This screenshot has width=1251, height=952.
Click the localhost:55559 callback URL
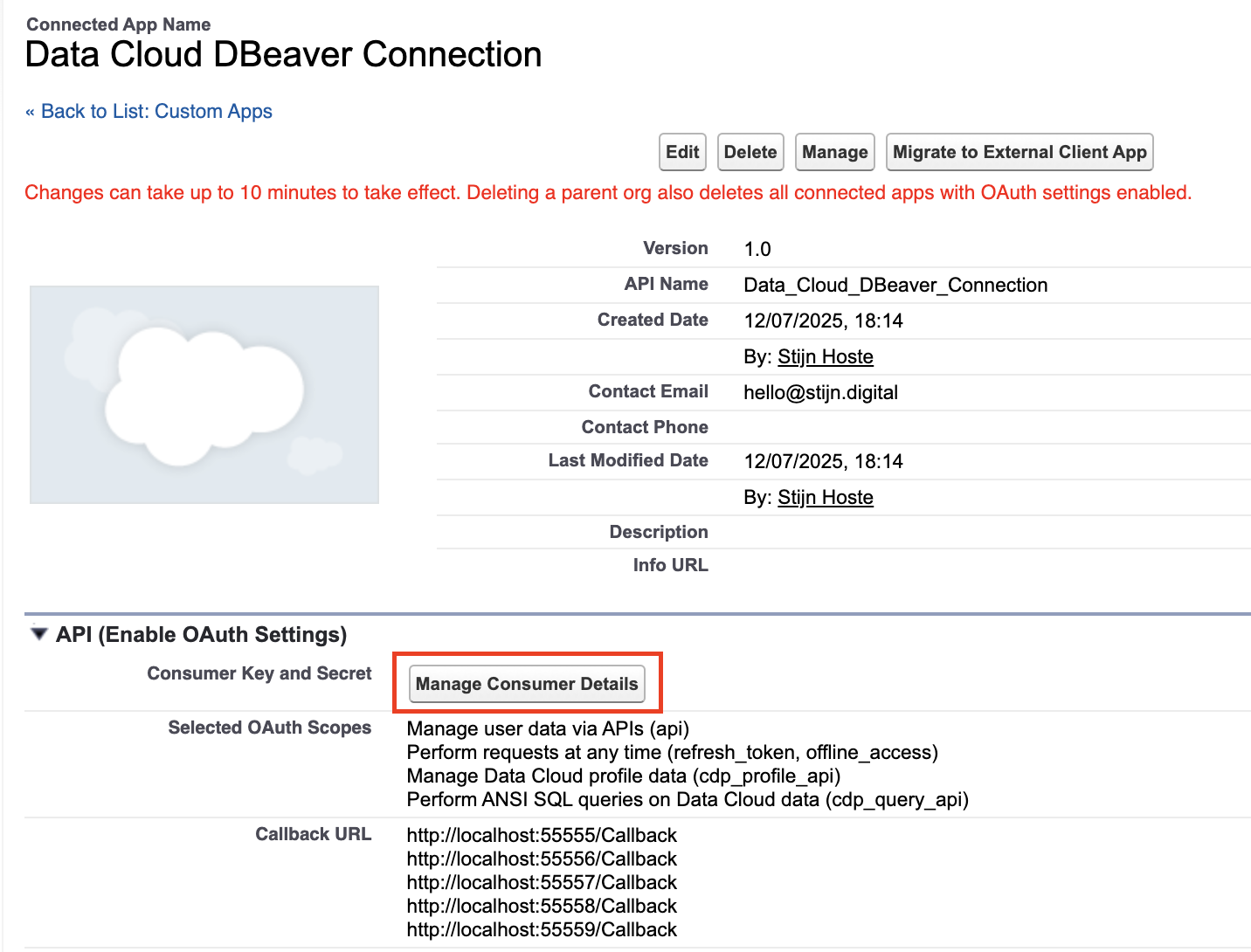pyautogui.click(x=542, y=929)
